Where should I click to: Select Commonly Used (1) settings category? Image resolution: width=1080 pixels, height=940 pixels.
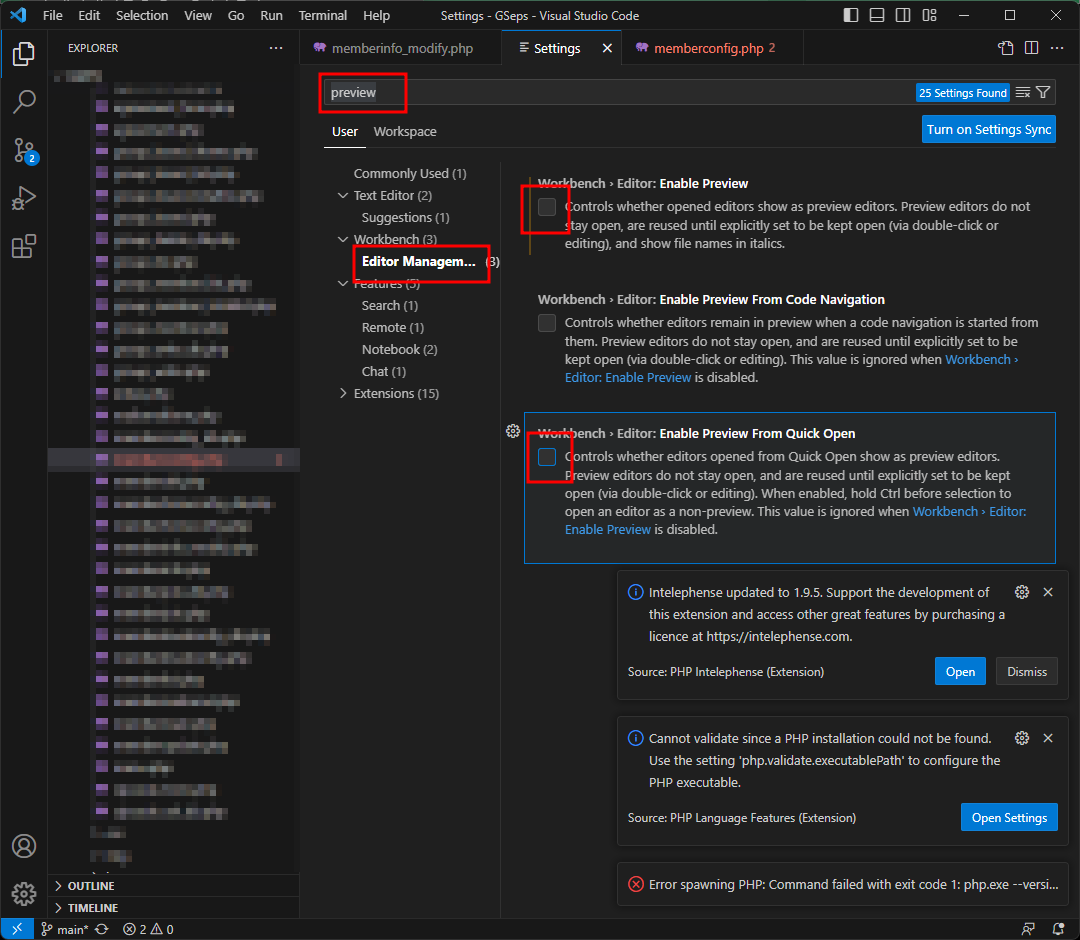pyautogui.click(x=410, y=174)
